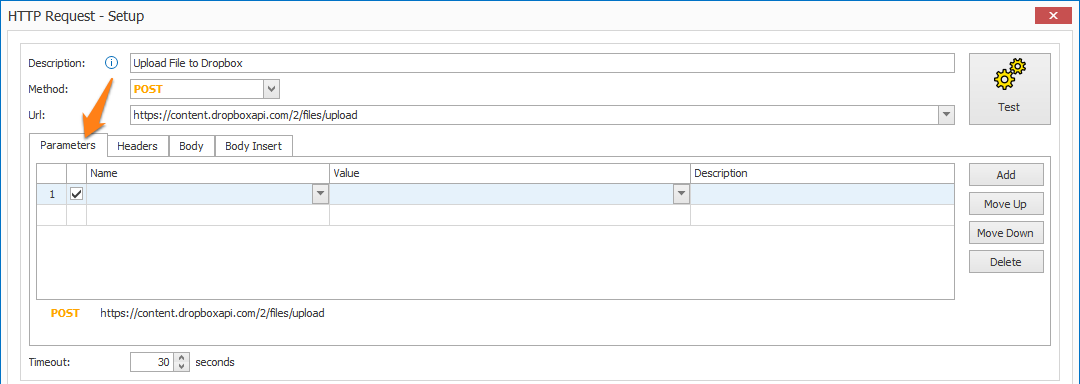Expand the Url dropdown arrow

(946, 115)
